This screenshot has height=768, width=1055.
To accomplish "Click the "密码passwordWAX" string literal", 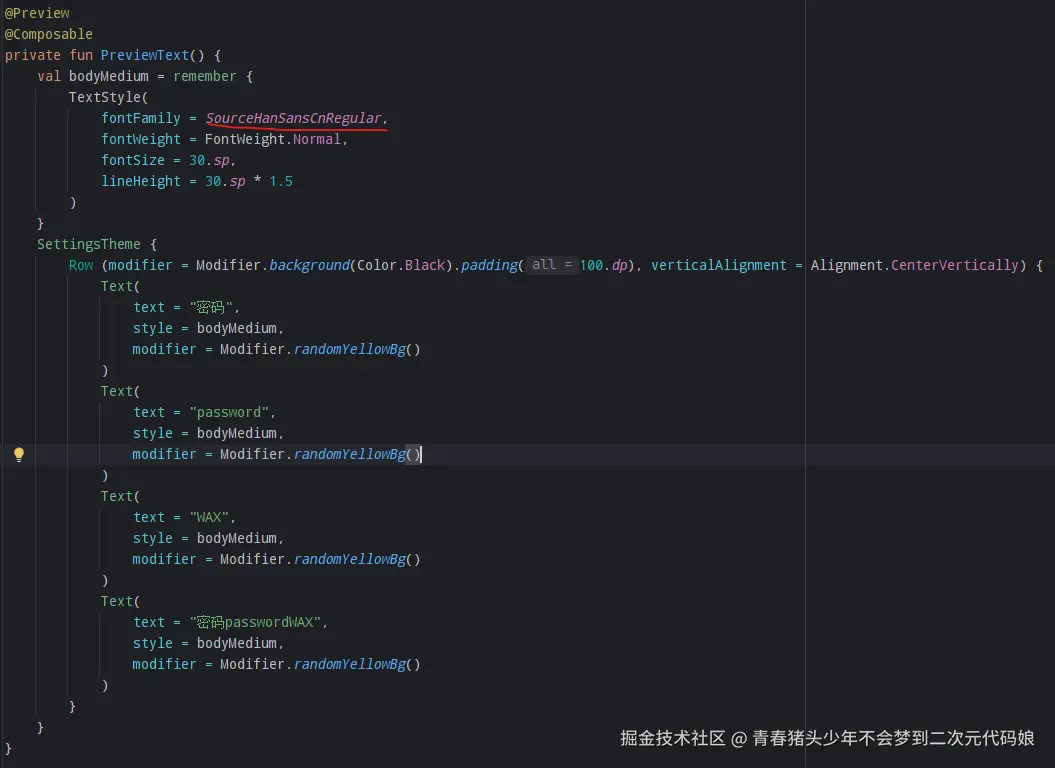I will pyautogui.click(x=255, y=623).
